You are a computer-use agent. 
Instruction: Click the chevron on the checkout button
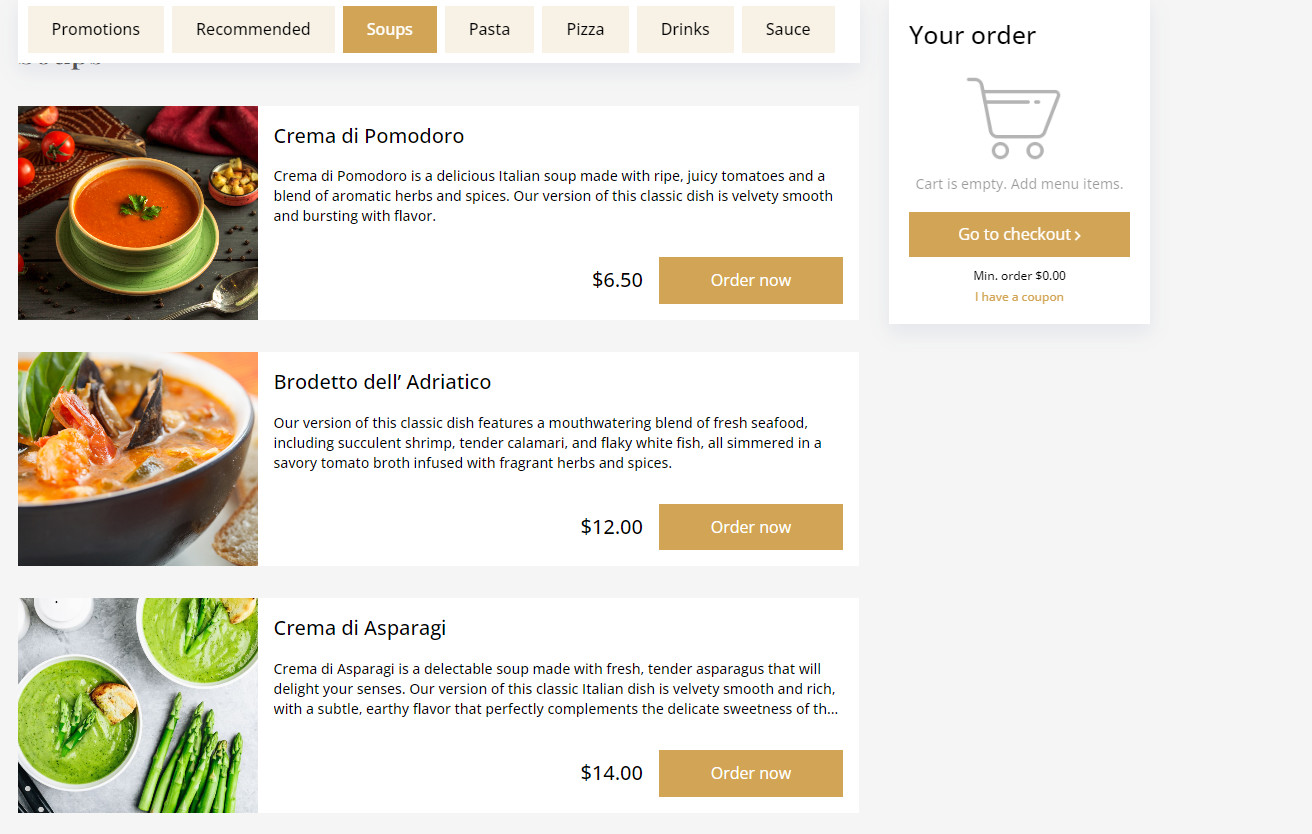pos(1078,236)
